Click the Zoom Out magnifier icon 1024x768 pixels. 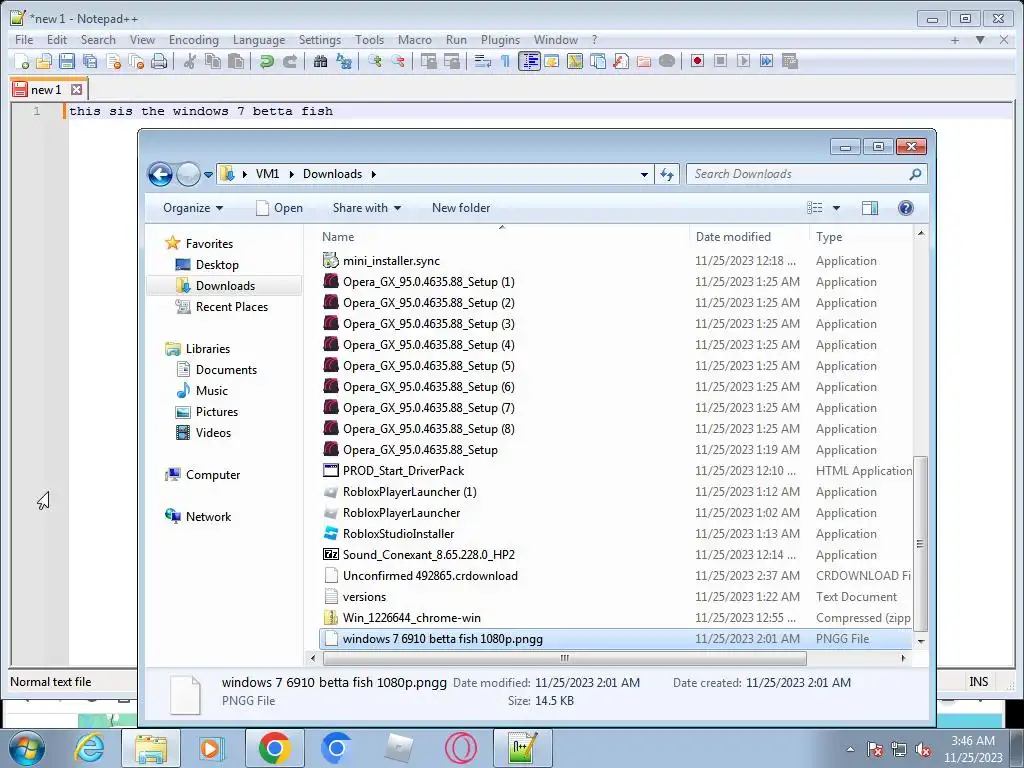coord(398,61)
